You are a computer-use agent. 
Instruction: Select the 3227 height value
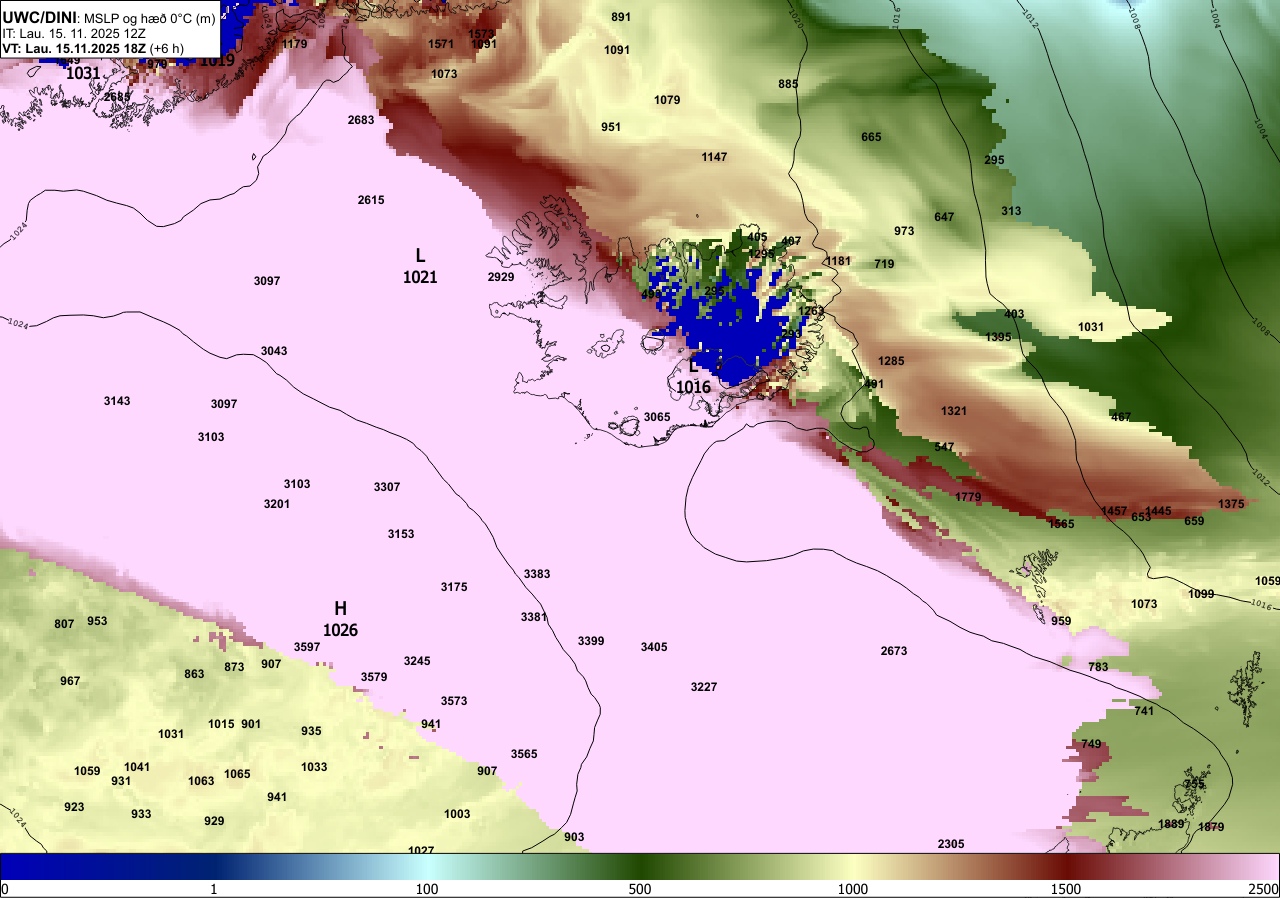point(704,687)
